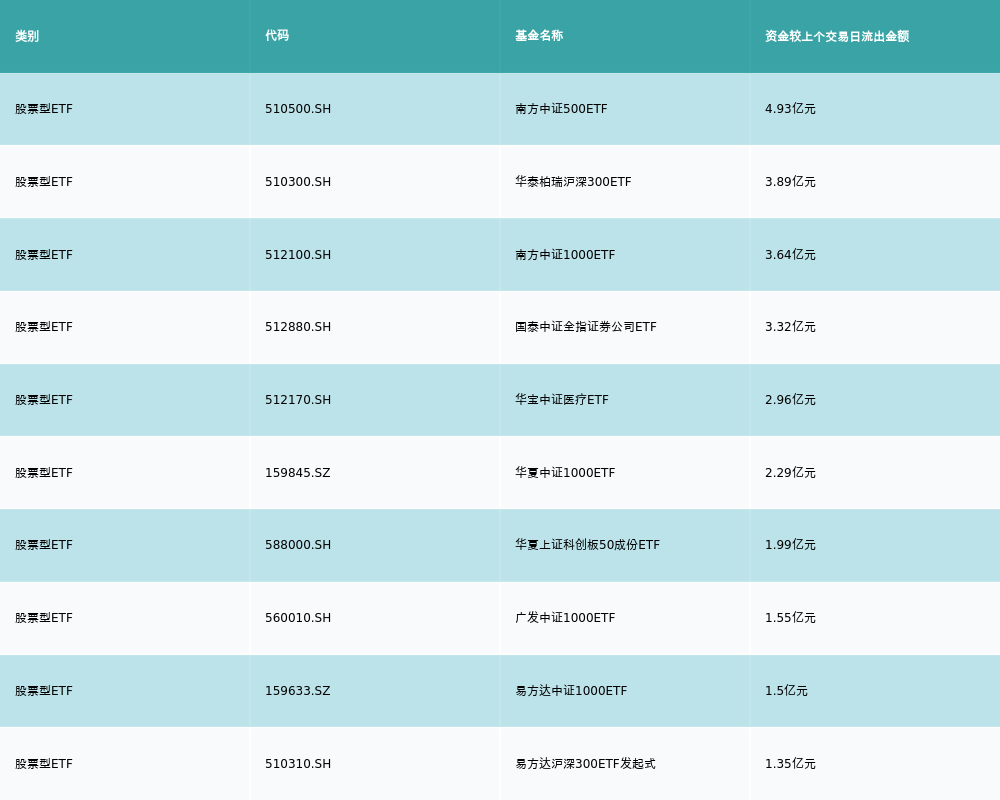Screen dimensions: 1000x800
Task: Click 股票型ETF in the 510300.SH row
Action: (x=44, y=182)
